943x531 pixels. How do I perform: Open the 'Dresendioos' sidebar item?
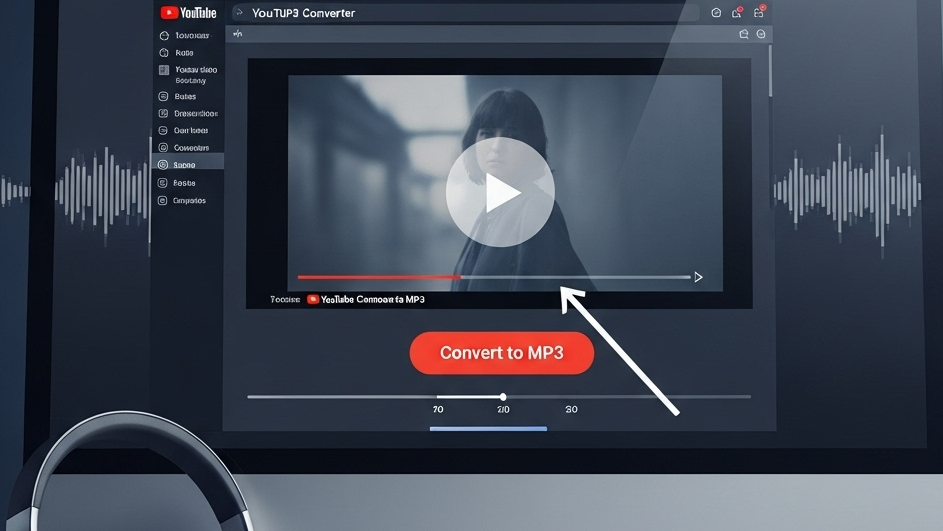click(188, 113)
